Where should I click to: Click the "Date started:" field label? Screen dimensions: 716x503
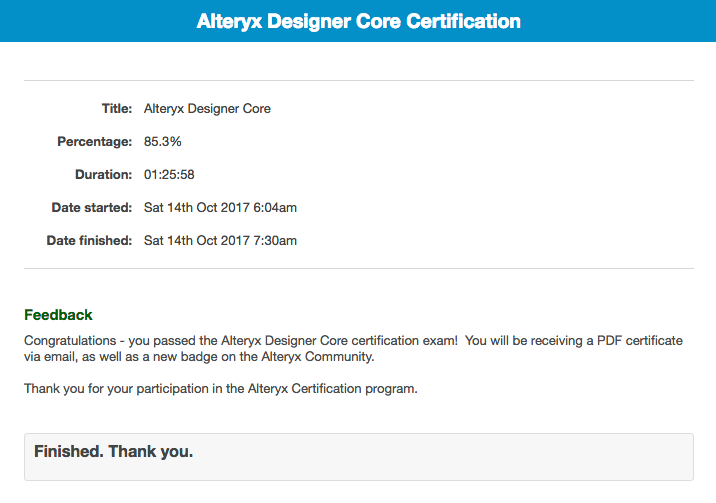pyautogui.click(x=91, y=208)
